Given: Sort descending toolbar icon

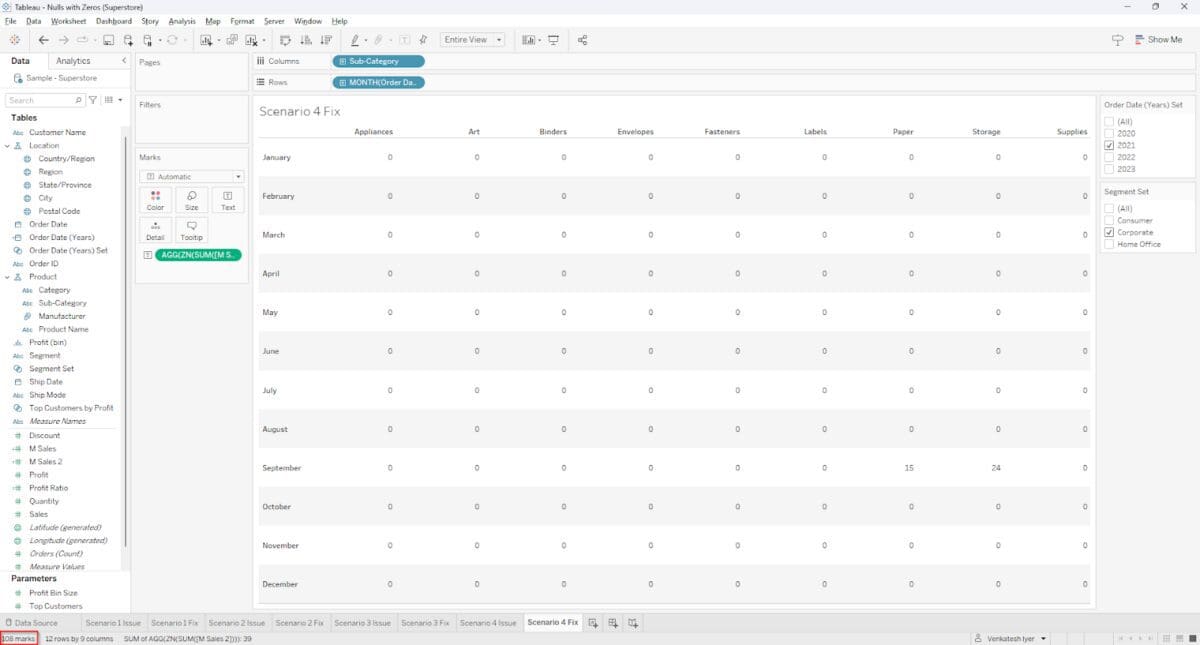Looking at the screenshot, I should tap(326, 40).
